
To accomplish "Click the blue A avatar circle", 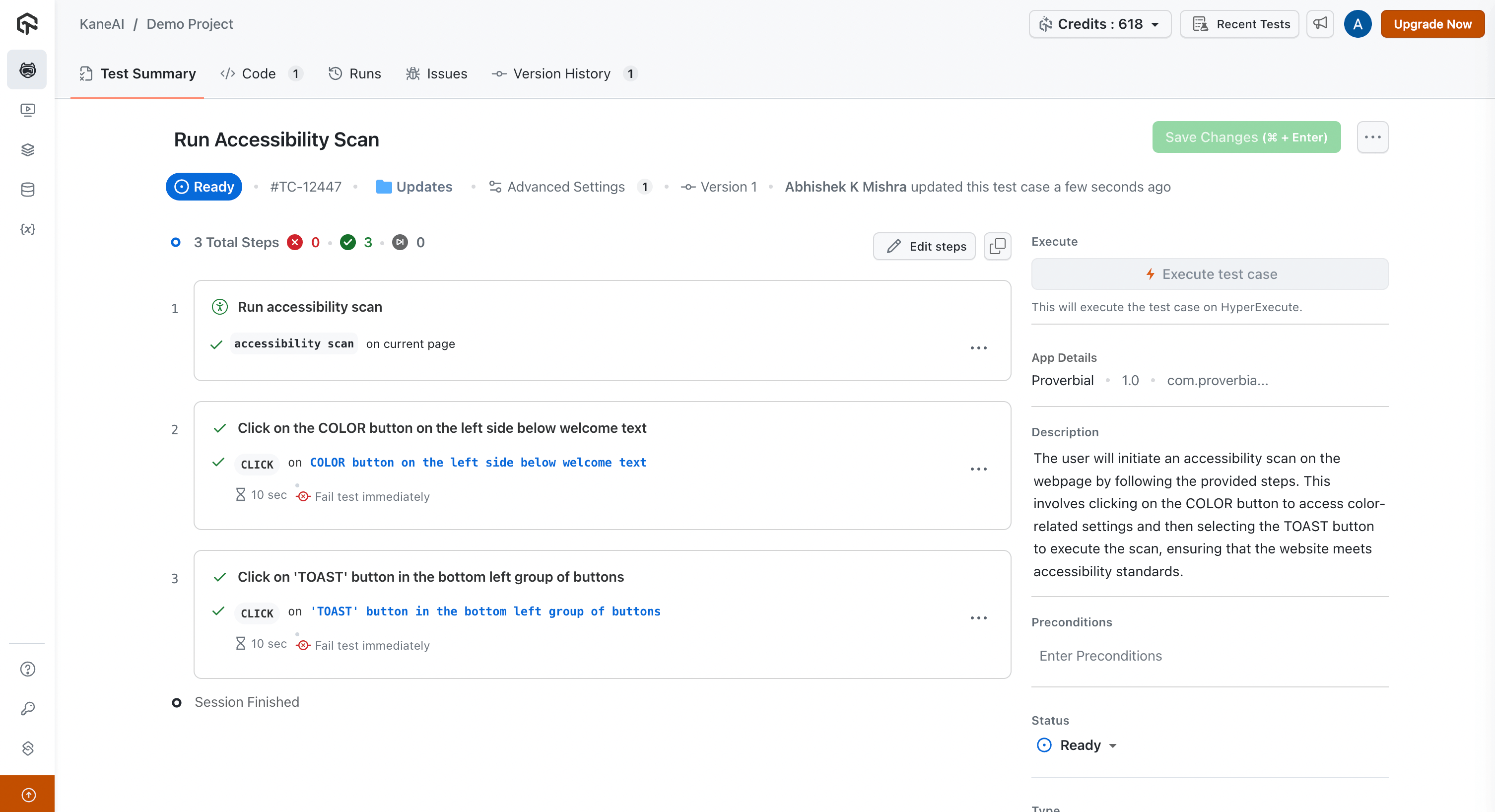I will 1358,24.
